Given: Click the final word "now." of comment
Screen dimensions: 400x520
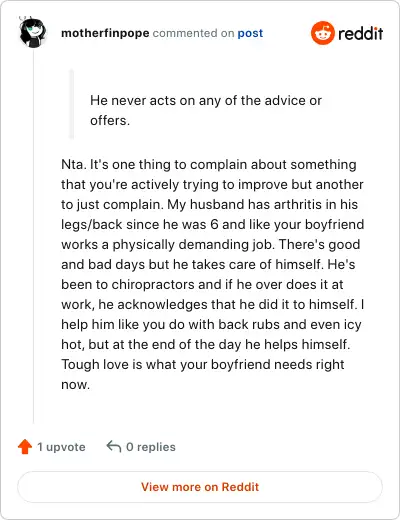Looking at the screenshot, I should [75, 384].
